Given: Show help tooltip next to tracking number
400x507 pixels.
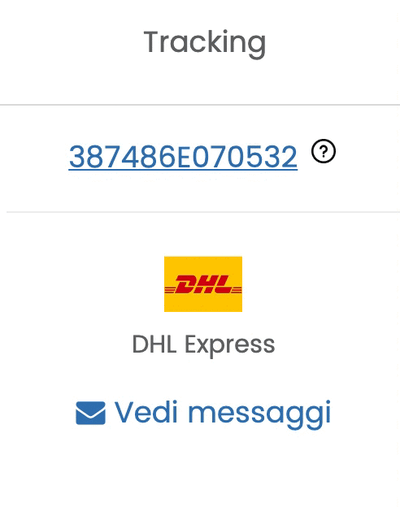Looking at the screenshot, I should click(323, 151).
